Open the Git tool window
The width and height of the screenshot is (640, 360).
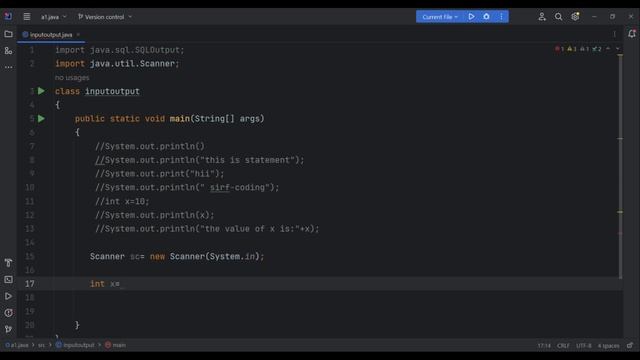8,329
